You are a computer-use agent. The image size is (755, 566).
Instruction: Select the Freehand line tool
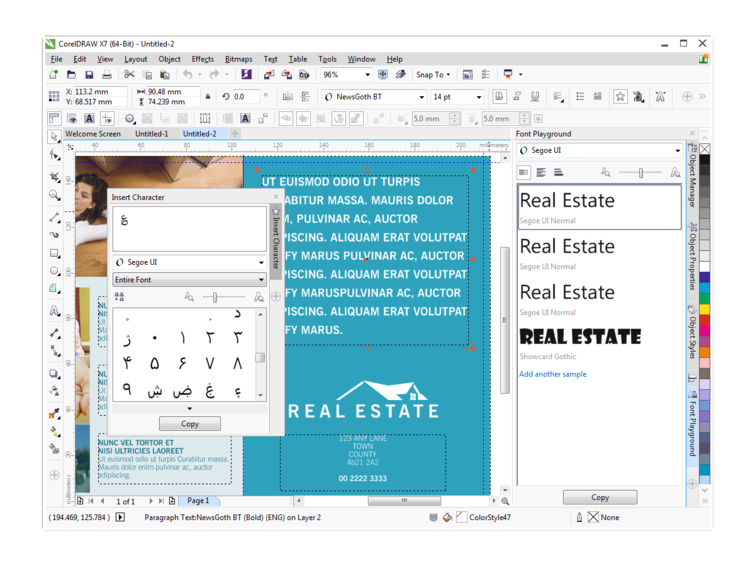tap(54, 217)
